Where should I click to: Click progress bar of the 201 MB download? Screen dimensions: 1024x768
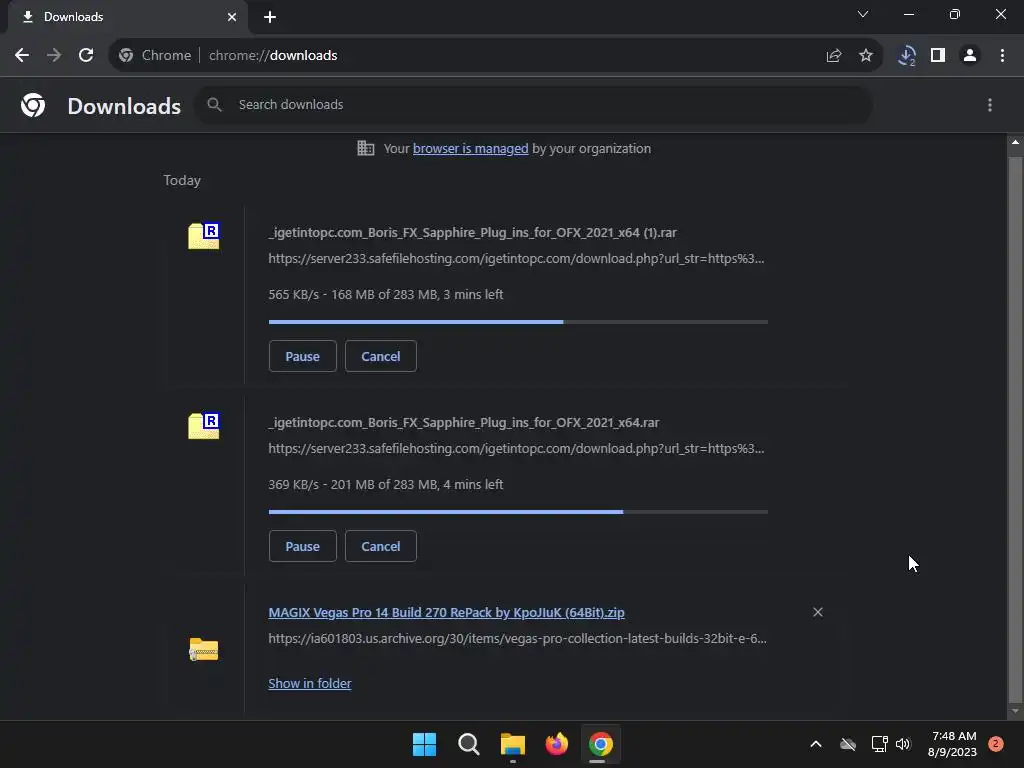[x=518, y=512]
